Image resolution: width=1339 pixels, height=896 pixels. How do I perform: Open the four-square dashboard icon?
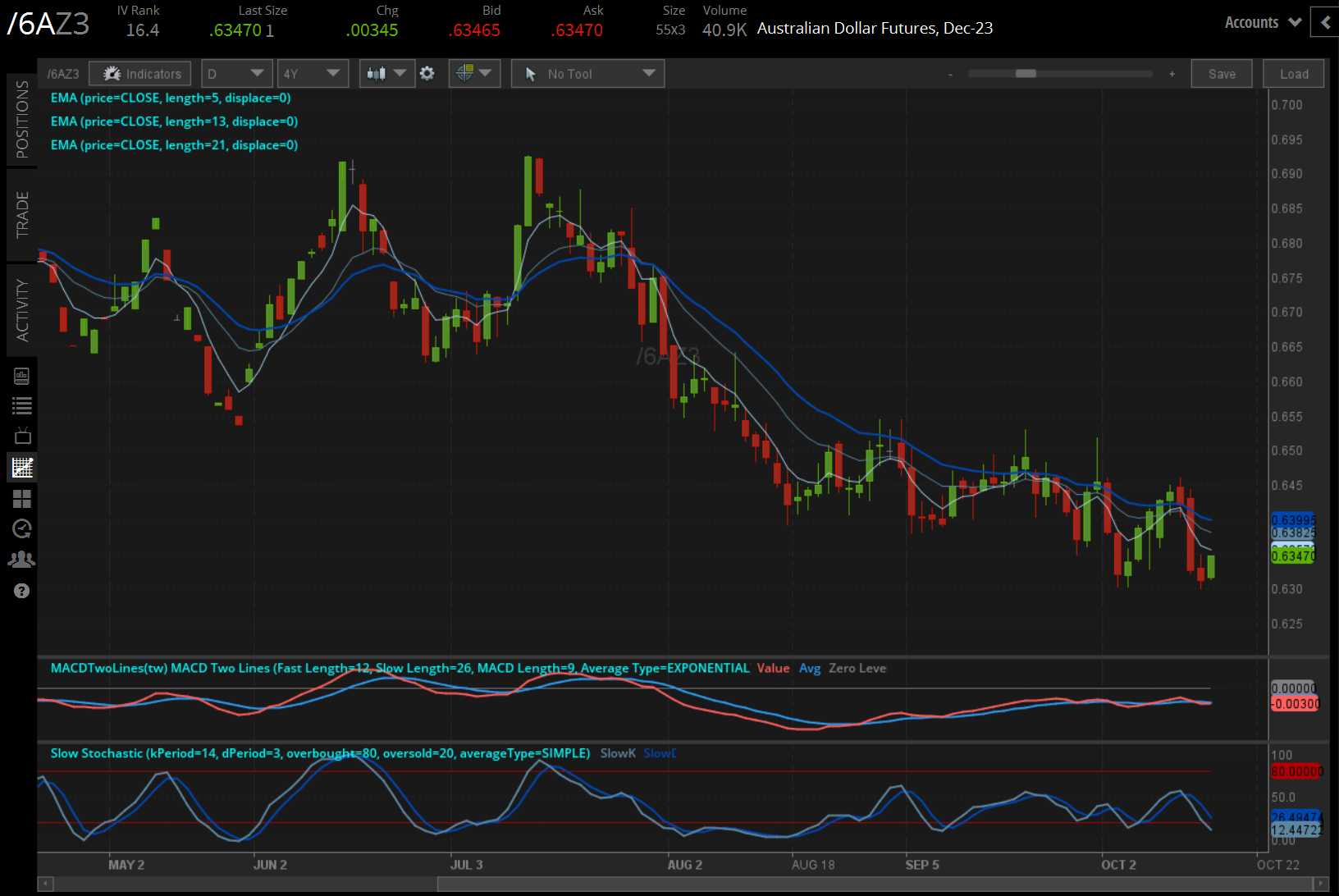(22, 499)
